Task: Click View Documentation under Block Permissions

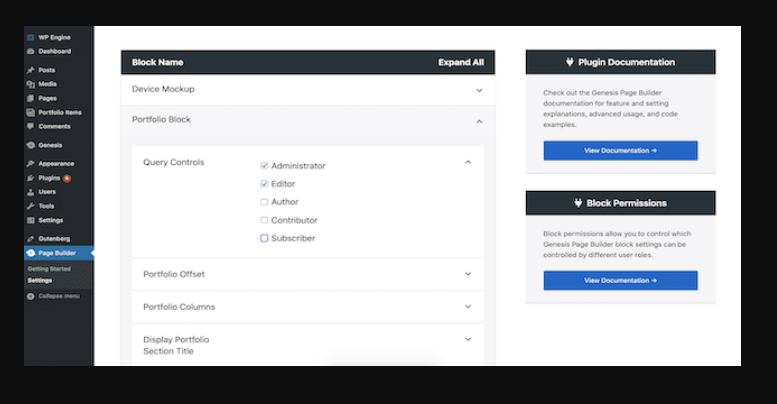Action: 620,281
